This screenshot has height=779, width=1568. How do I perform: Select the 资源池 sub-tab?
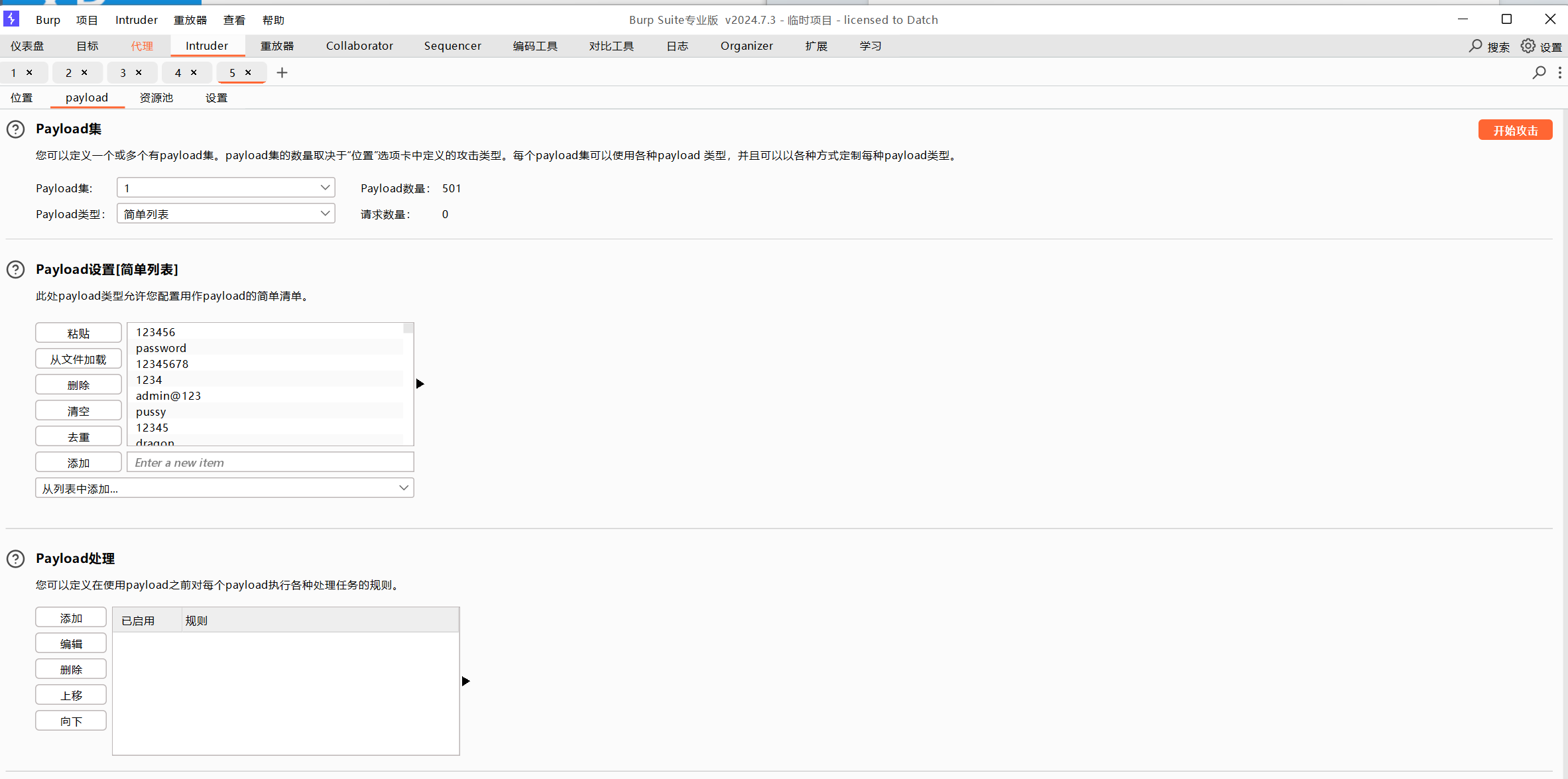point(156,97)
